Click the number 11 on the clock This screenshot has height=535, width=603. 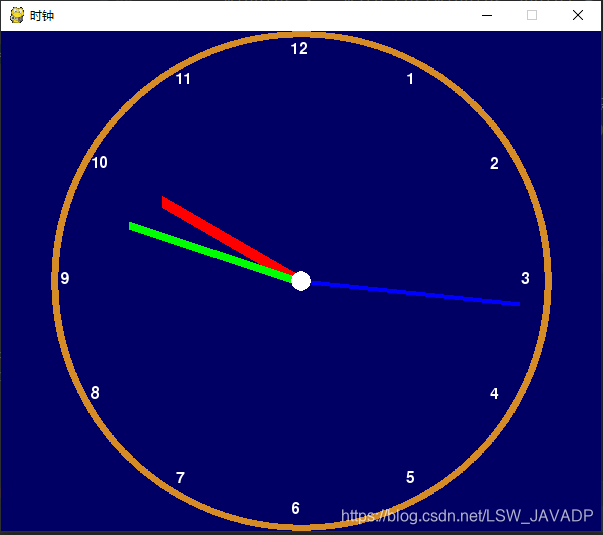point(183,79)
